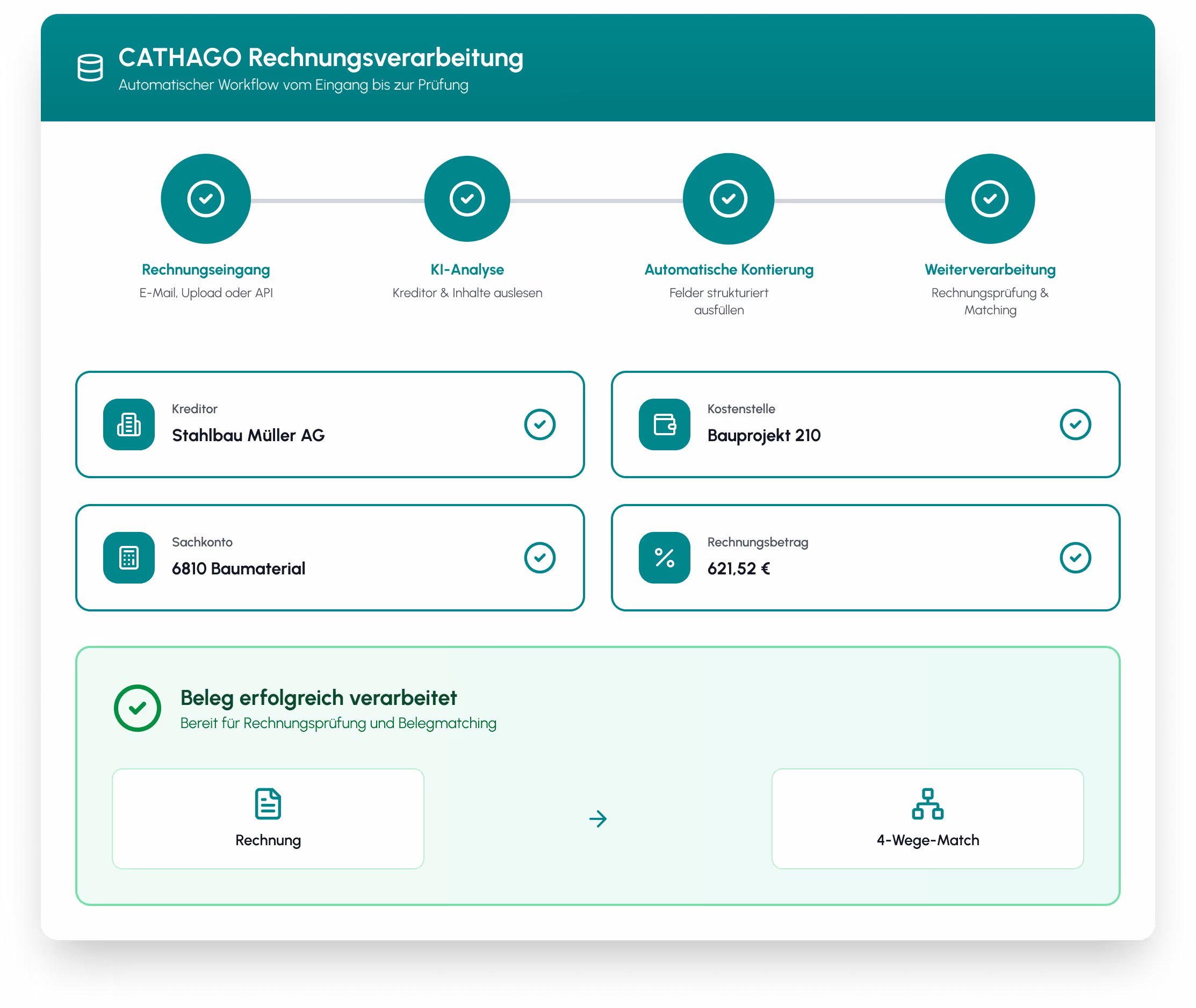Click the Sachkonto calculator icon
The width and height of the screenshot is (1196, 1008).
click(129, 558)
